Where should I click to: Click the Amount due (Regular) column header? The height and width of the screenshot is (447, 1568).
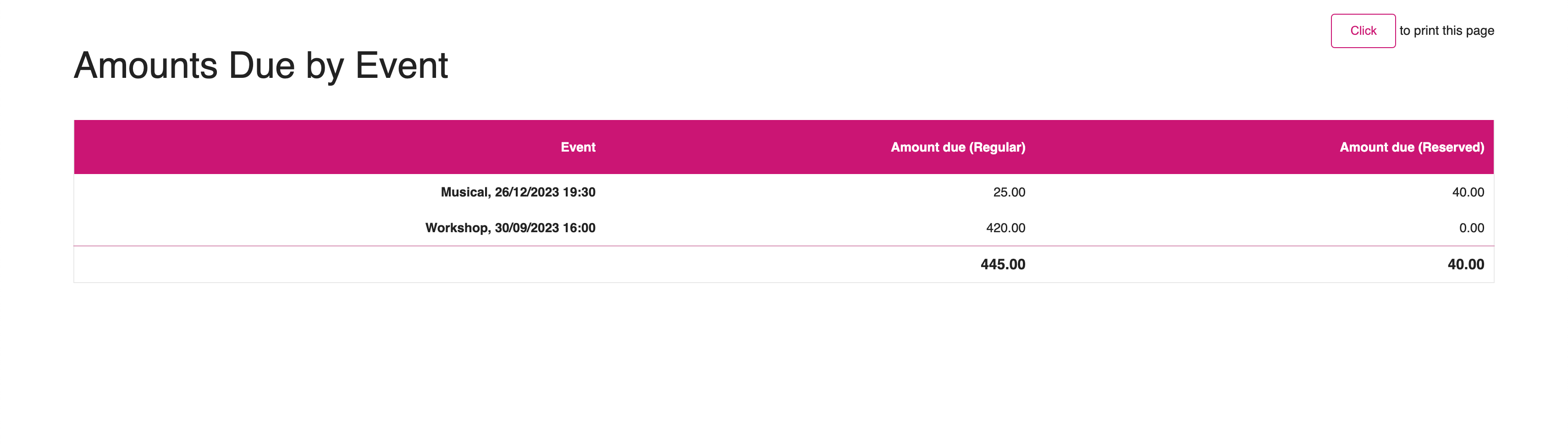pyautogui.click(x=957, y=147)
